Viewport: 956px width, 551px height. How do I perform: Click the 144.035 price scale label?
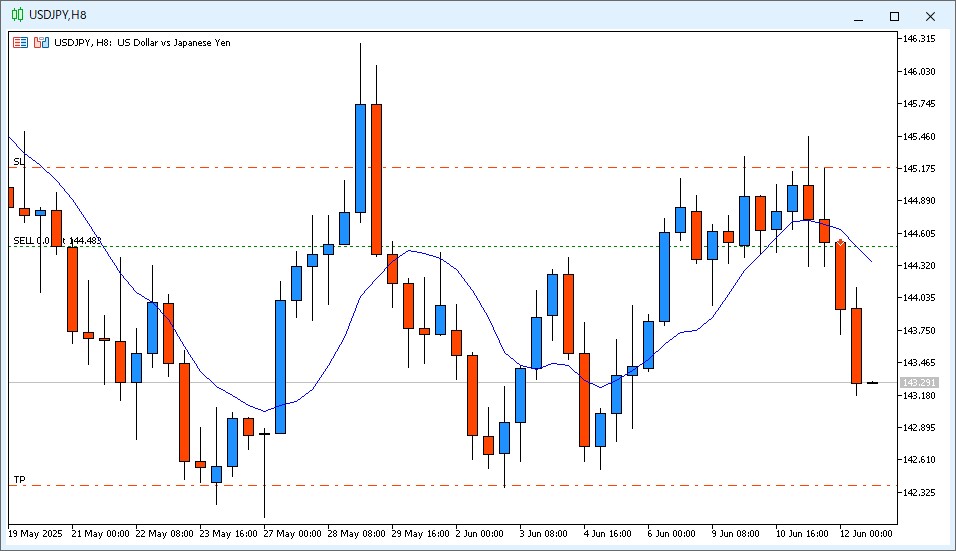[x=919, y=298]
